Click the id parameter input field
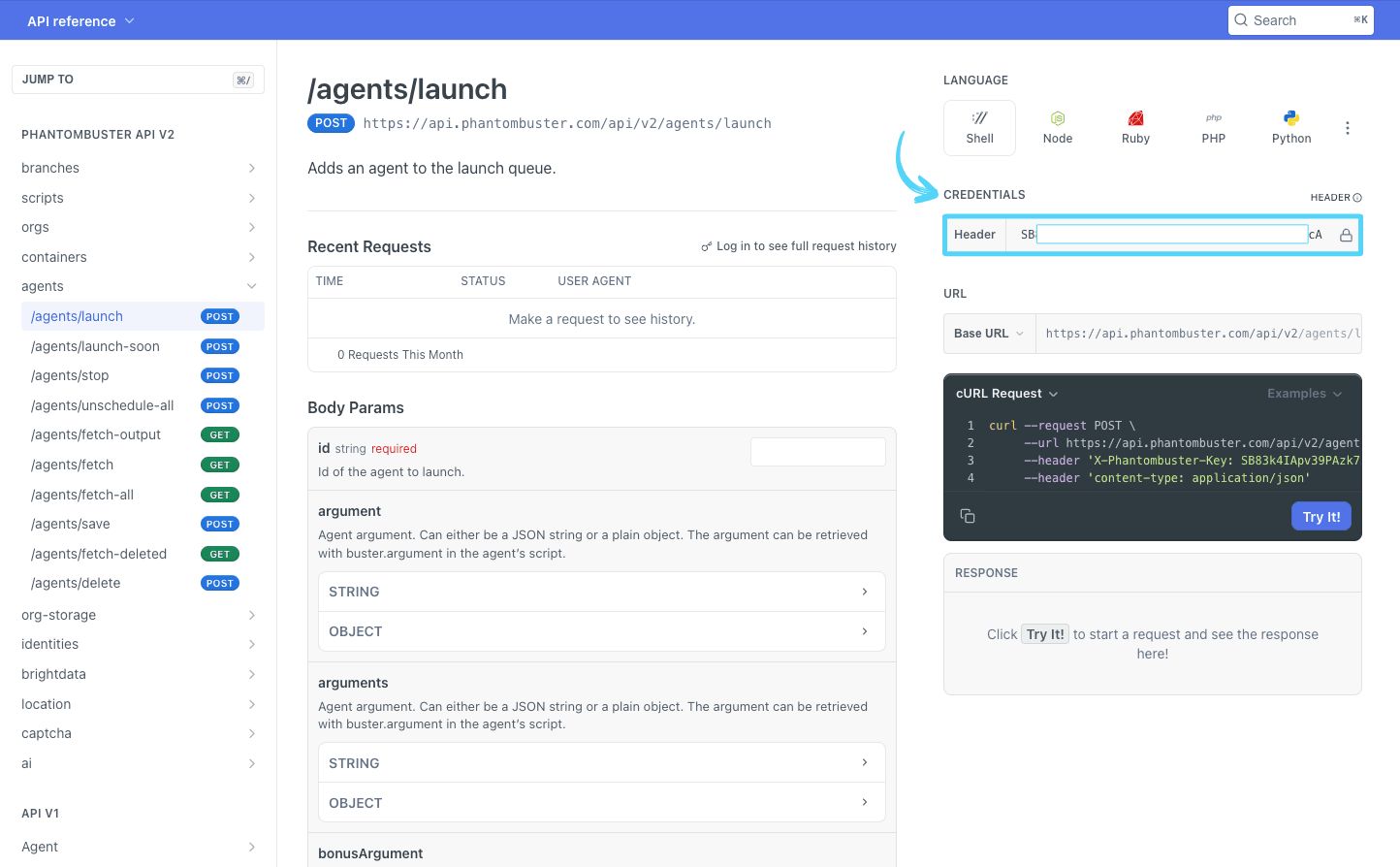Screen dimensions: 1400x867 (818, 452)
